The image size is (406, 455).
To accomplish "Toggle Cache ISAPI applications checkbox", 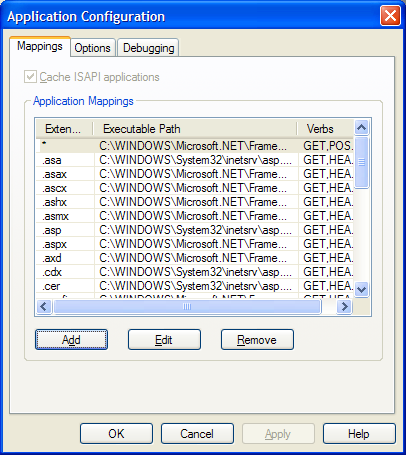I will (x=30, y=77).
